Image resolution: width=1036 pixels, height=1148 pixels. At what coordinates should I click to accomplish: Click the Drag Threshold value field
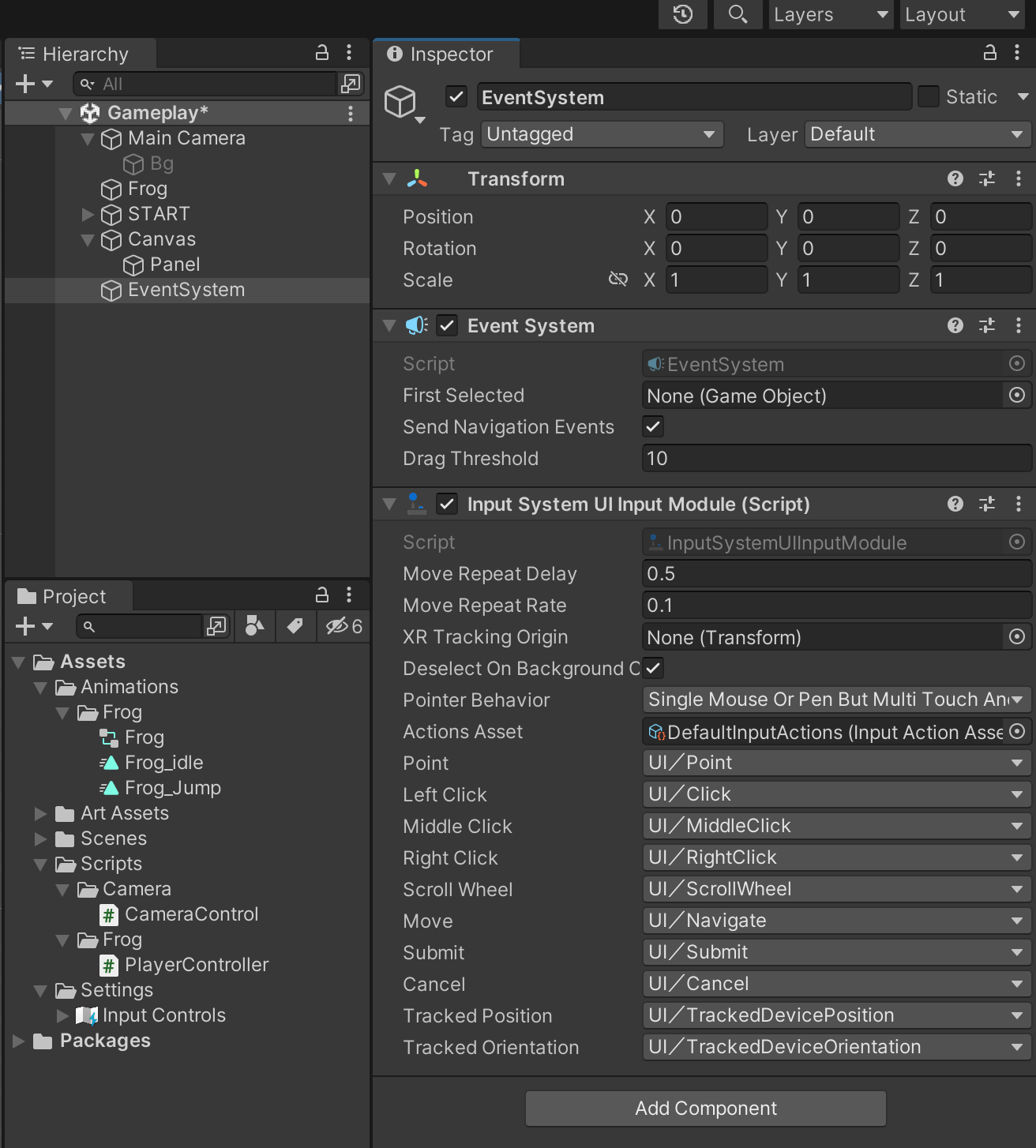point(837,458)
